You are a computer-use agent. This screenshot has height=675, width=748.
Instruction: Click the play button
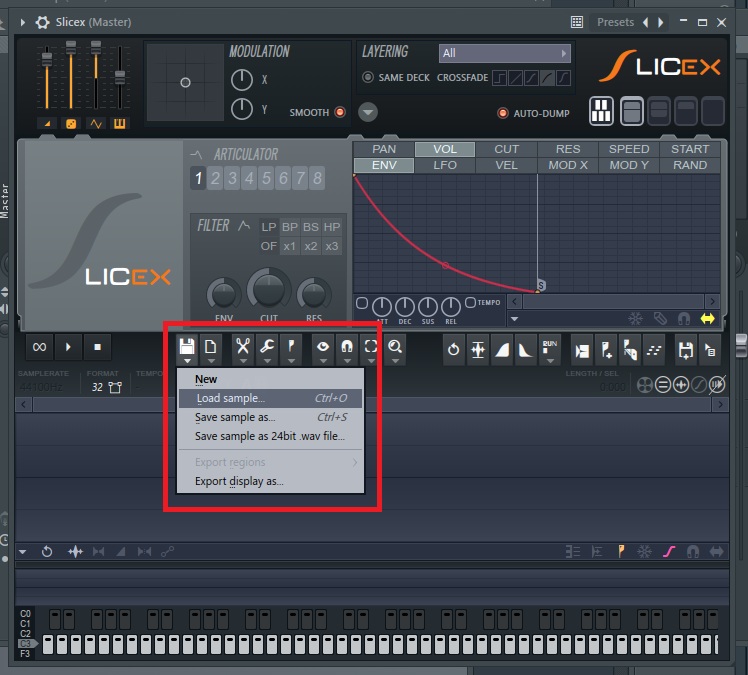[68, 347]
